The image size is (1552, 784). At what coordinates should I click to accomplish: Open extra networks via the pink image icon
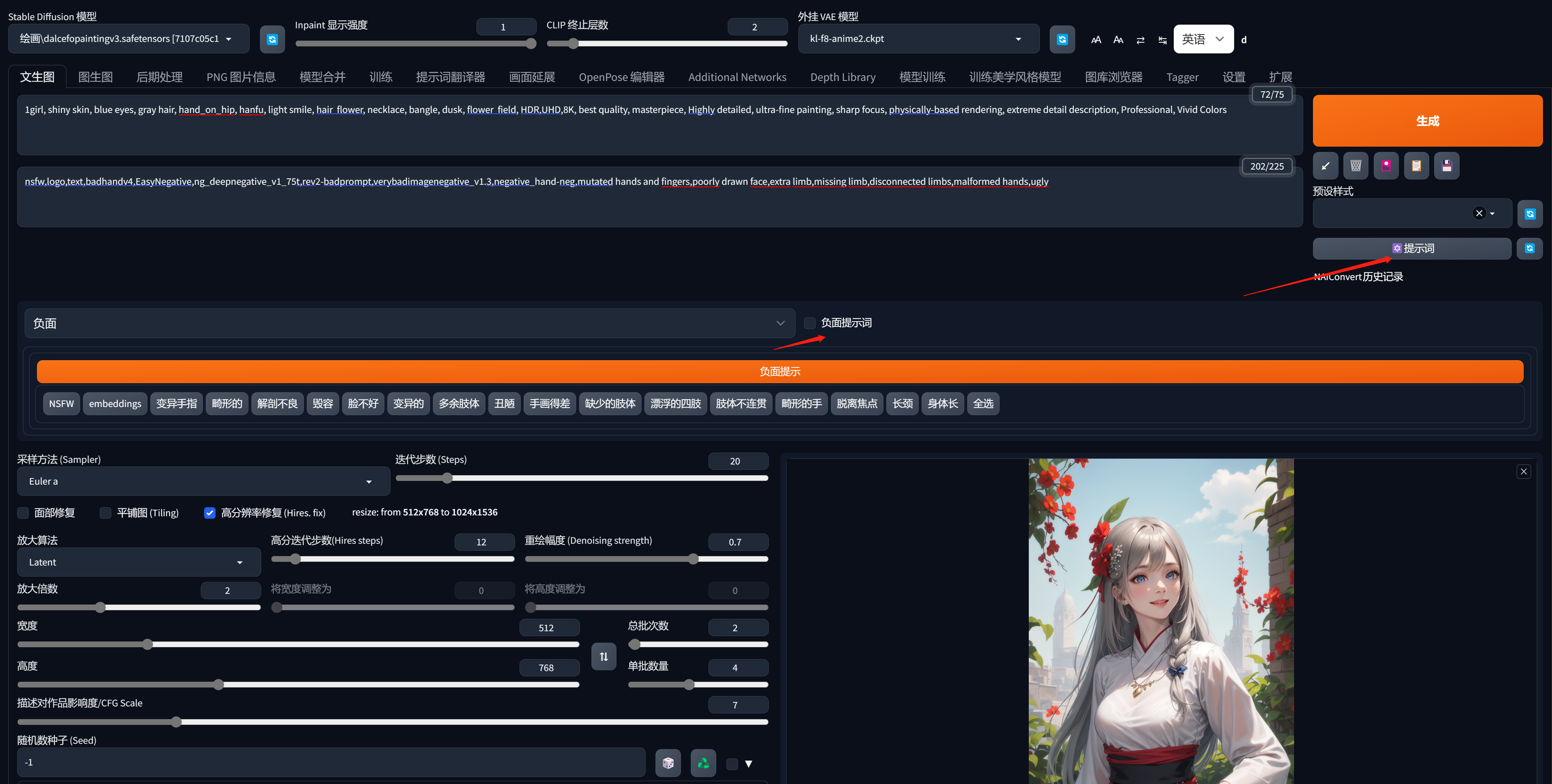click(1386, 166)
